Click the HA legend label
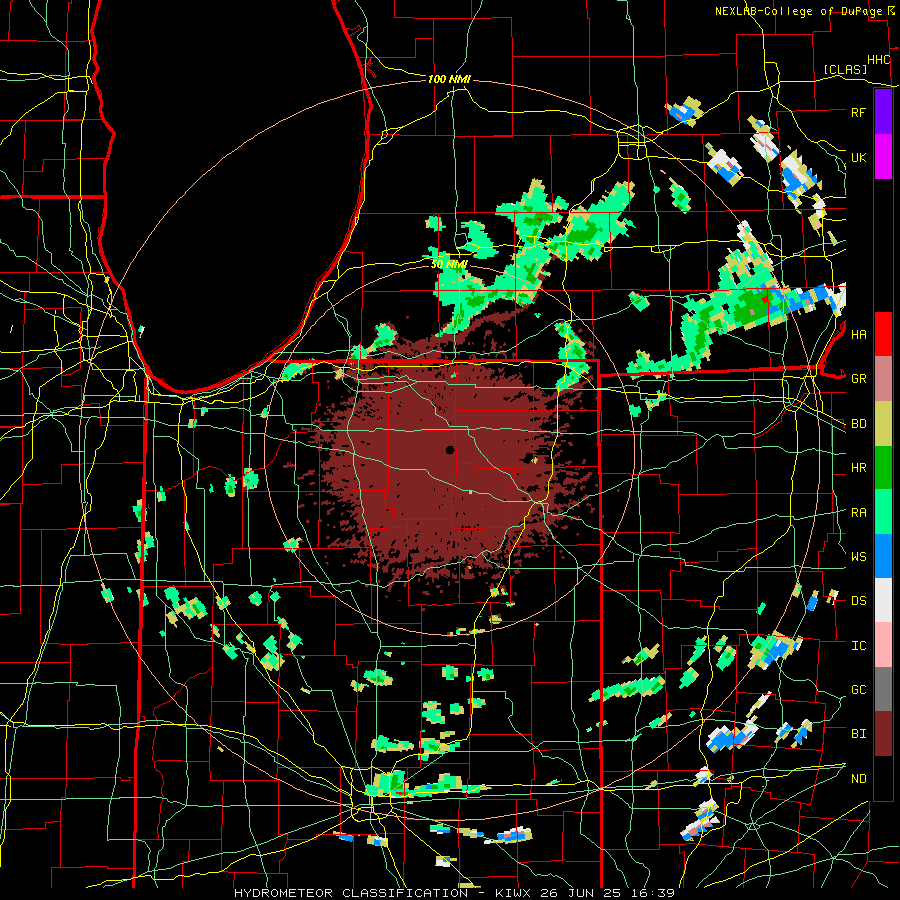This screenshot has height=900, width=900. [858, 334]
